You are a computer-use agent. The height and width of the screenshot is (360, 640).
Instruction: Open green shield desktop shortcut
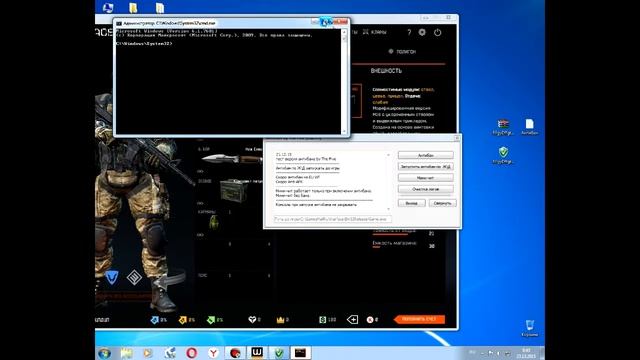tap(503, 155)
